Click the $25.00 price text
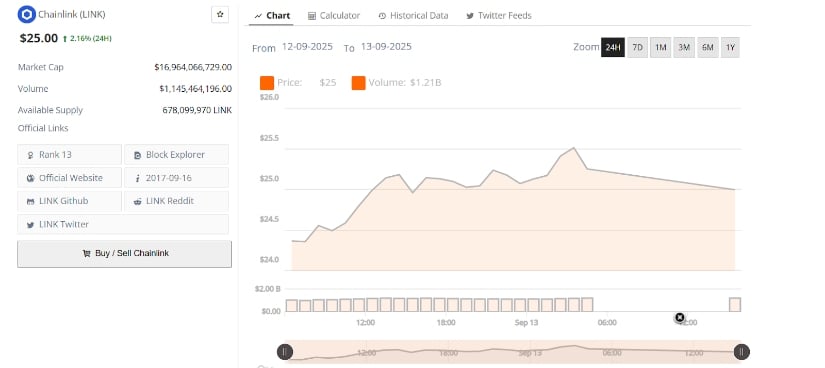The height and width of the screenshot is (368, 825). [x=38, y=38]
